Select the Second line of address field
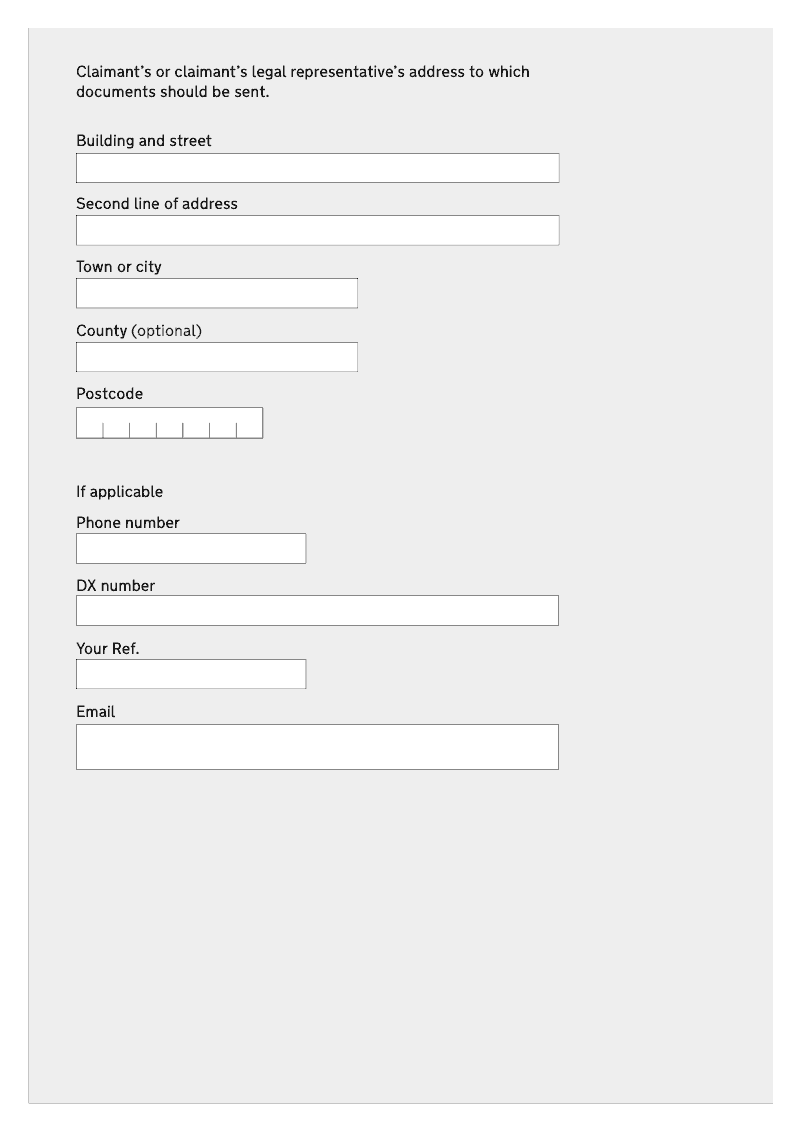 pyautogui.click(x=318, y=231)
